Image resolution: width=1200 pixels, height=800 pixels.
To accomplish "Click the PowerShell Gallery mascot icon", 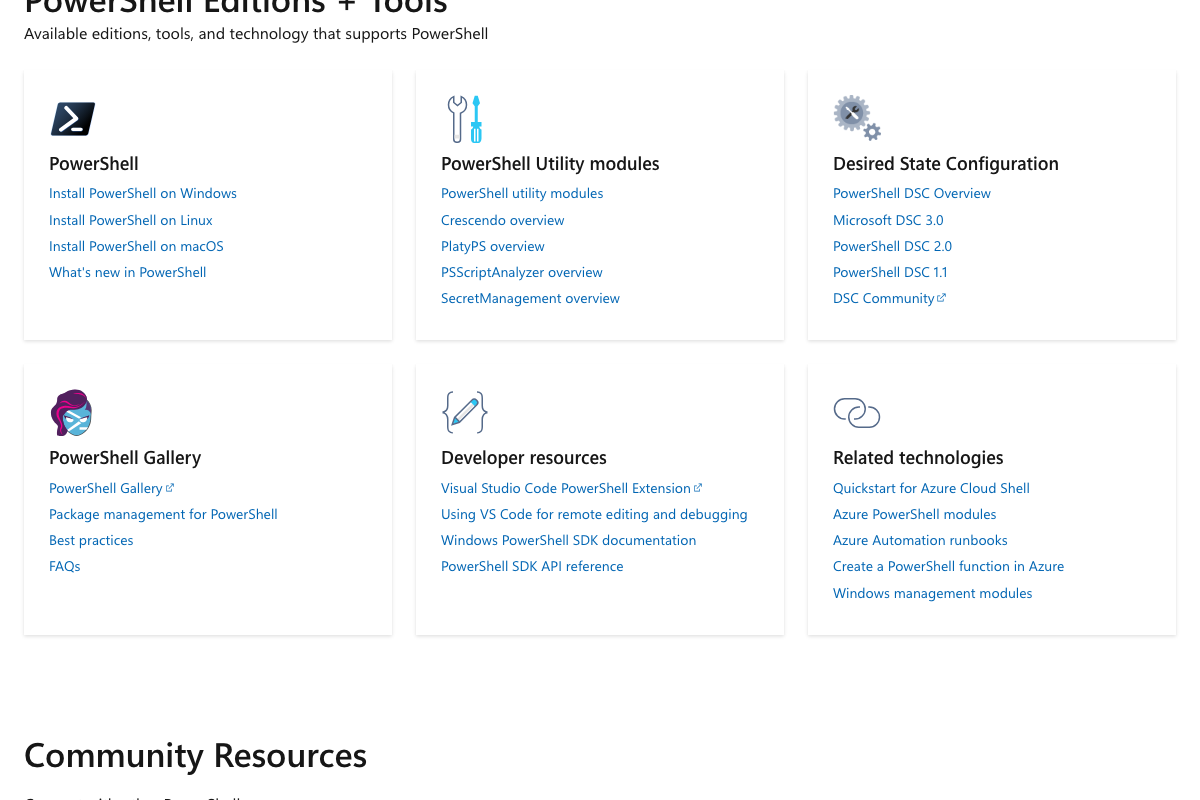I will point(72,413).
